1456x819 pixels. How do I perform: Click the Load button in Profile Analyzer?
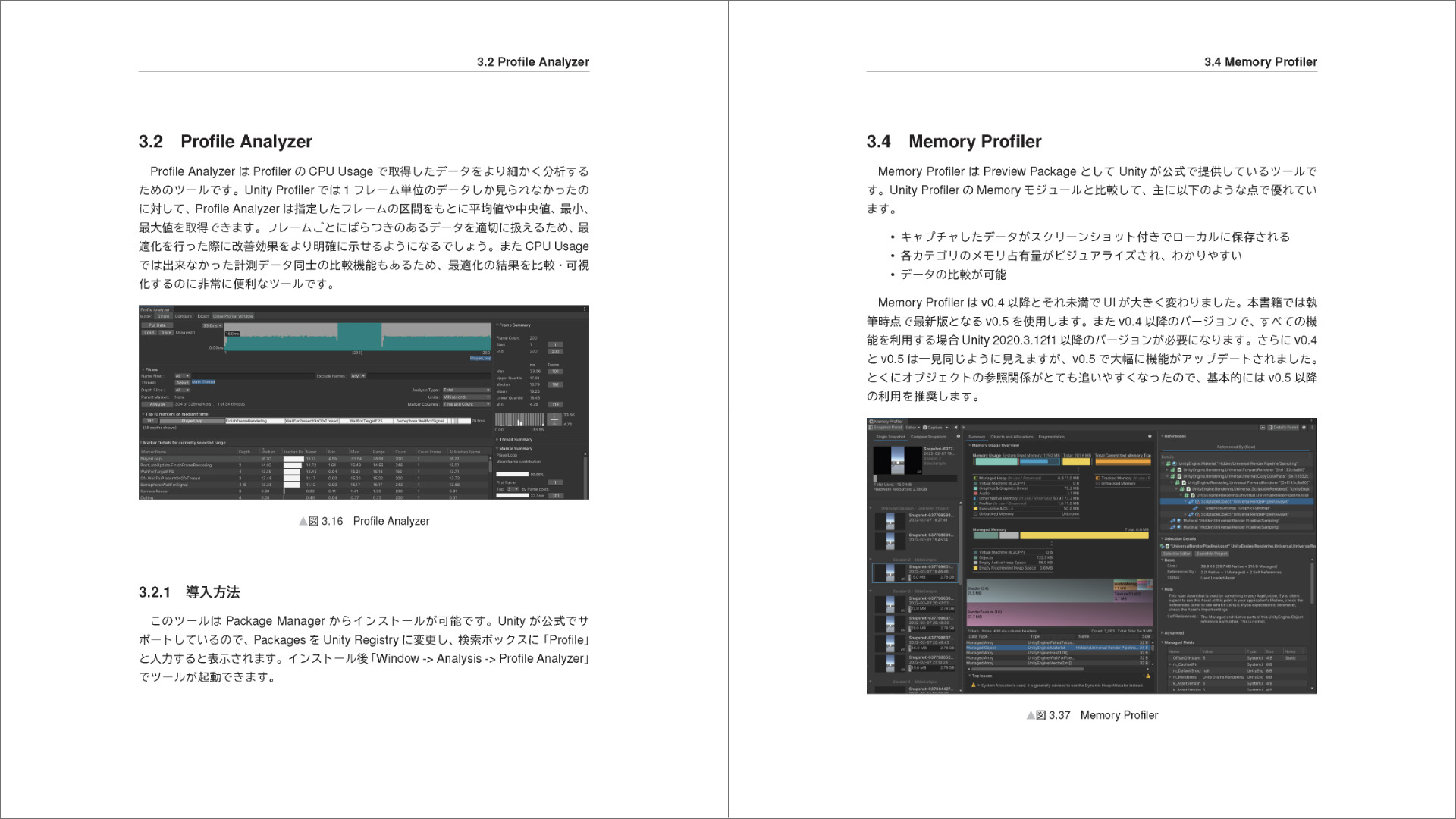point(149,333)
